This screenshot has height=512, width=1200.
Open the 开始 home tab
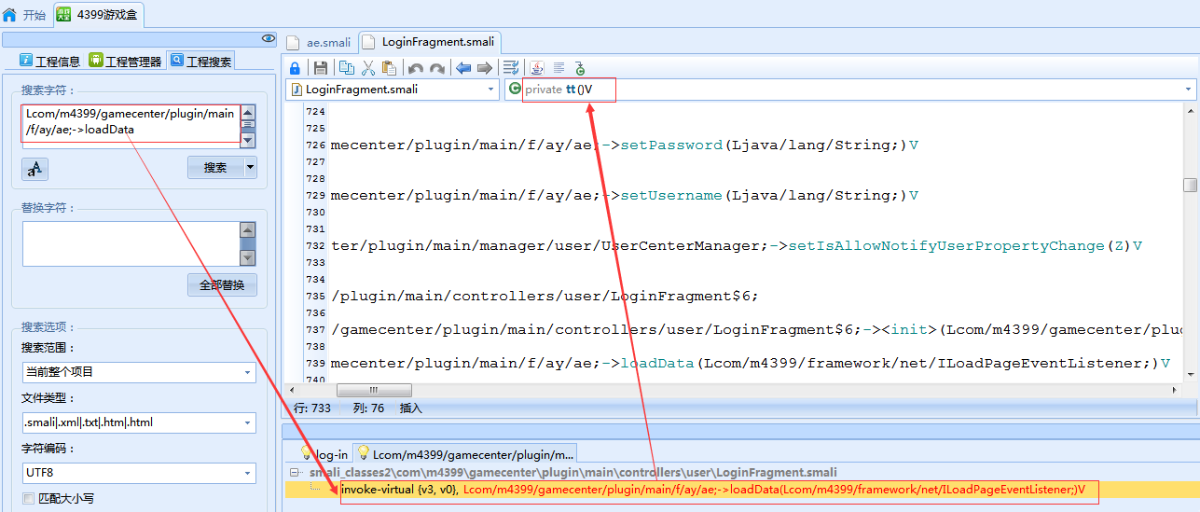(x=24, y=15)
